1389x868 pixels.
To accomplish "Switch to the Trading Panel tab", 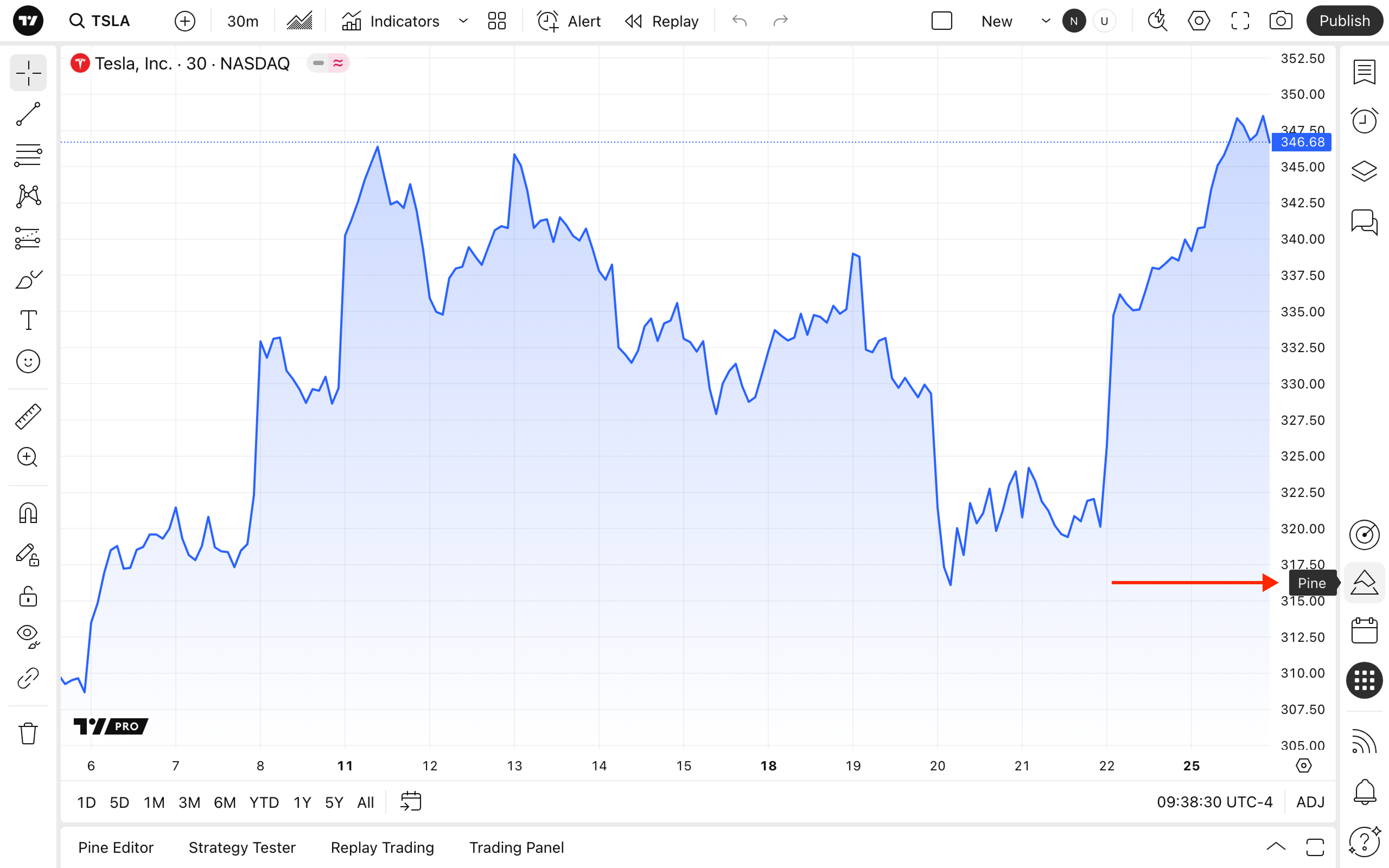I will [x=516, y=847].
